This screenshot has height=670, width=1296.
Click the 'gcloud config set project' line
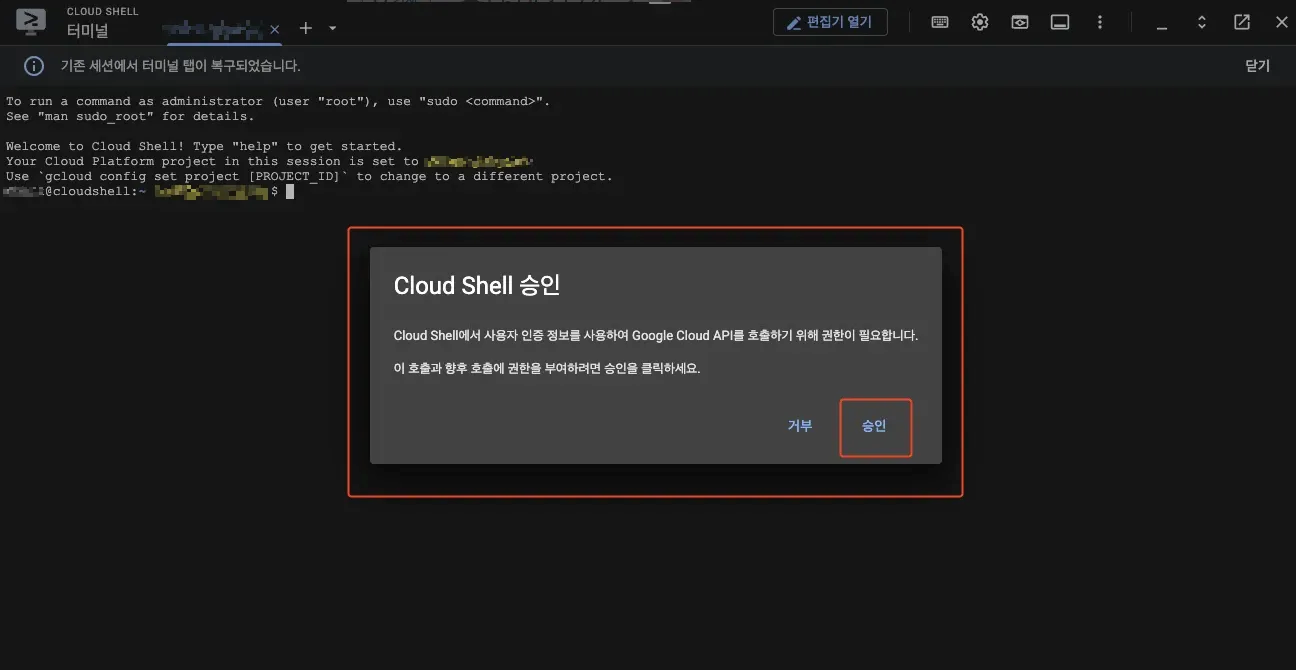point(309,176)
